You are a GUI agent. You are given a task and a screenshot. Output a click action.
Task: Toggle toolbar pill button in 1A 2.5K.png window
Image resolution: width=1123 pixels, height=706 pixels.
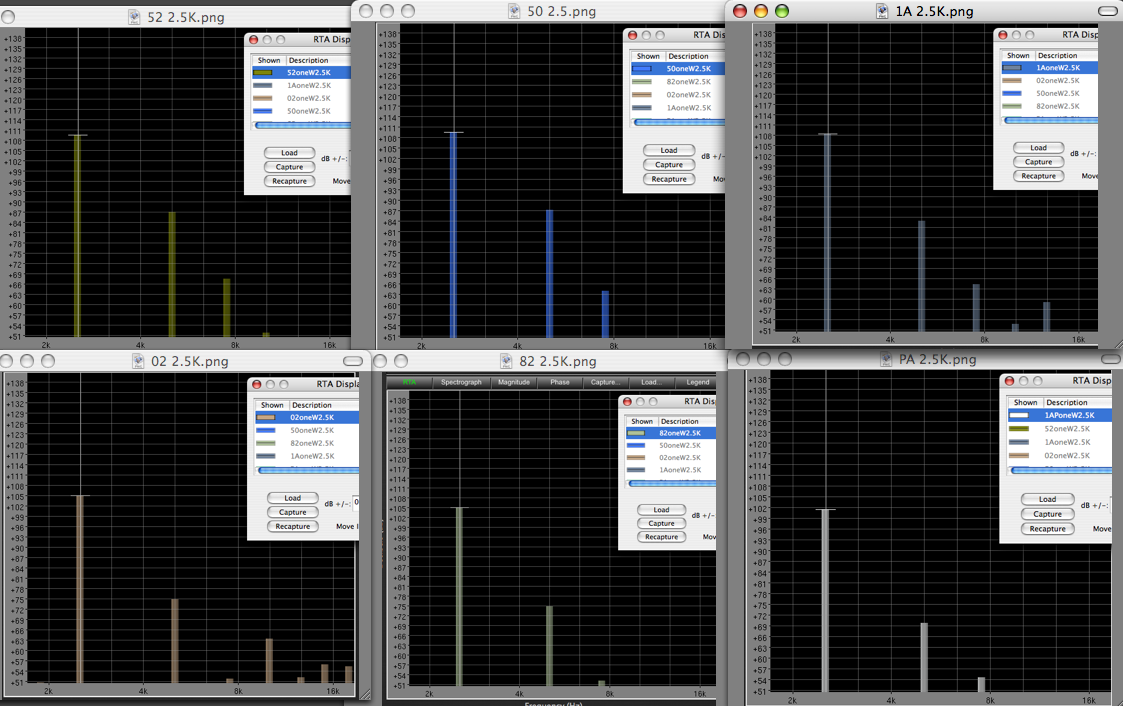(1107, 11)
